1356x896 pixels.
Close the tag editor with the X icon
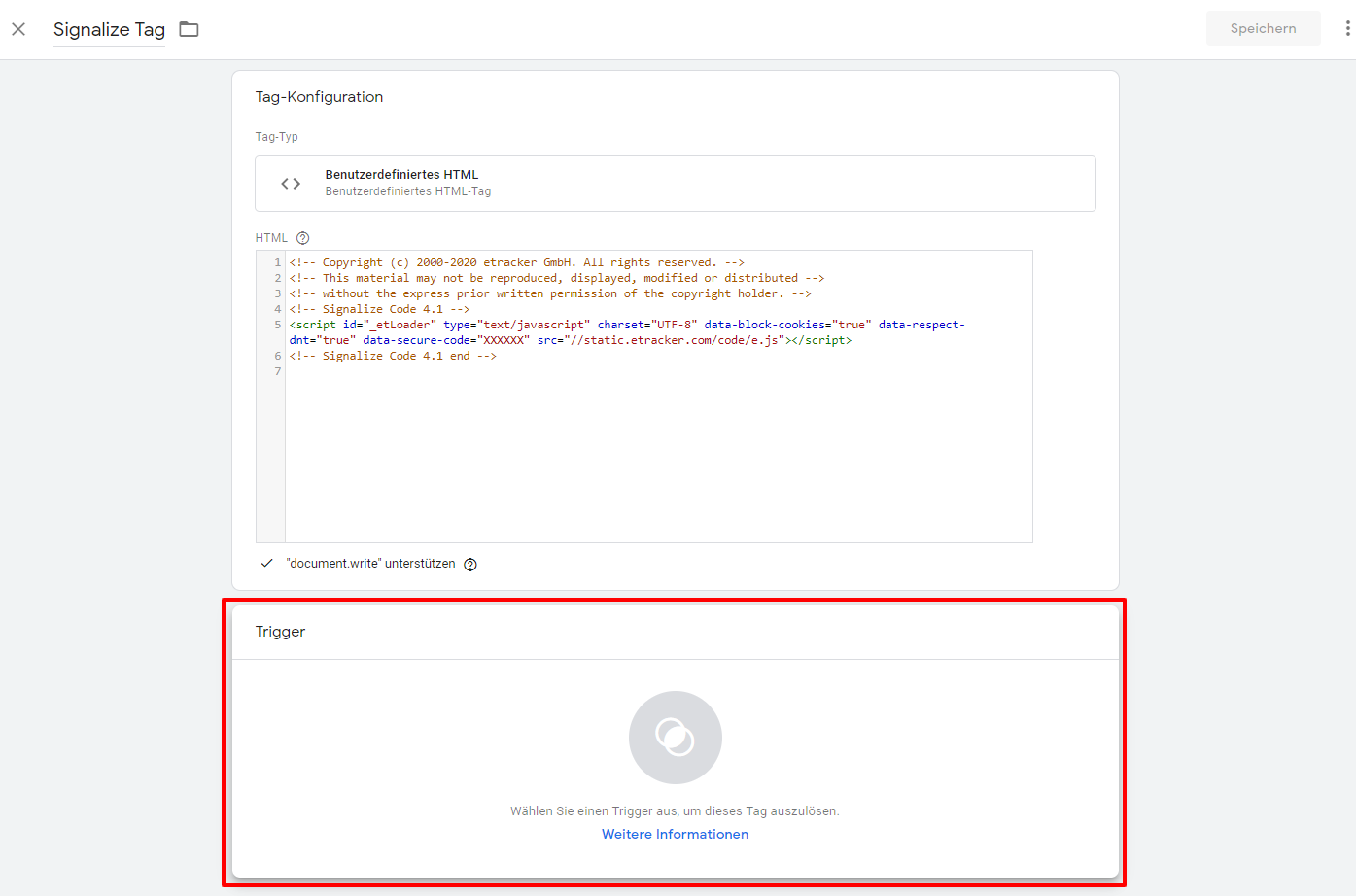[x=18, y=29]
